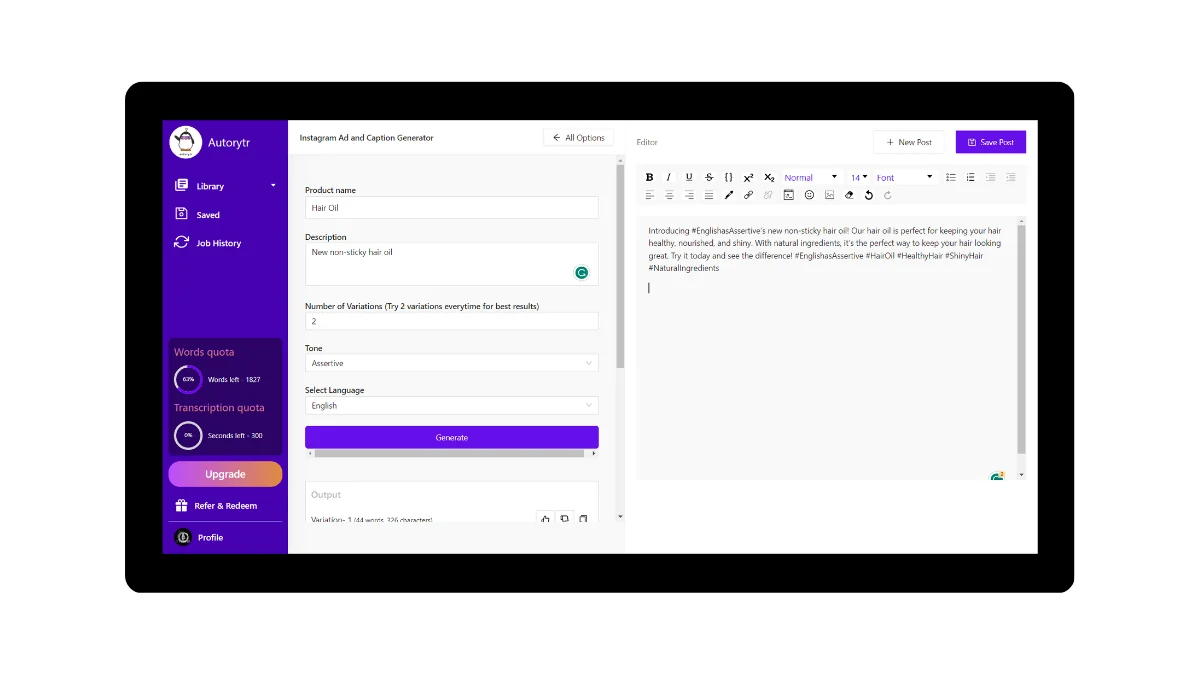Click the 'Instagram Ad and Caption Generator' title
This screenshot has width=1200, height=675.
point(367,138)
